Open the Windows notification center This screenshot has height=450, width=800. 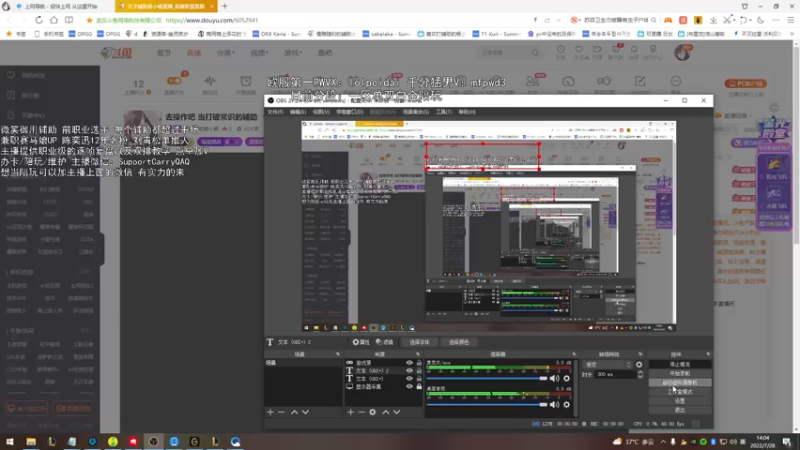point(787,441)
